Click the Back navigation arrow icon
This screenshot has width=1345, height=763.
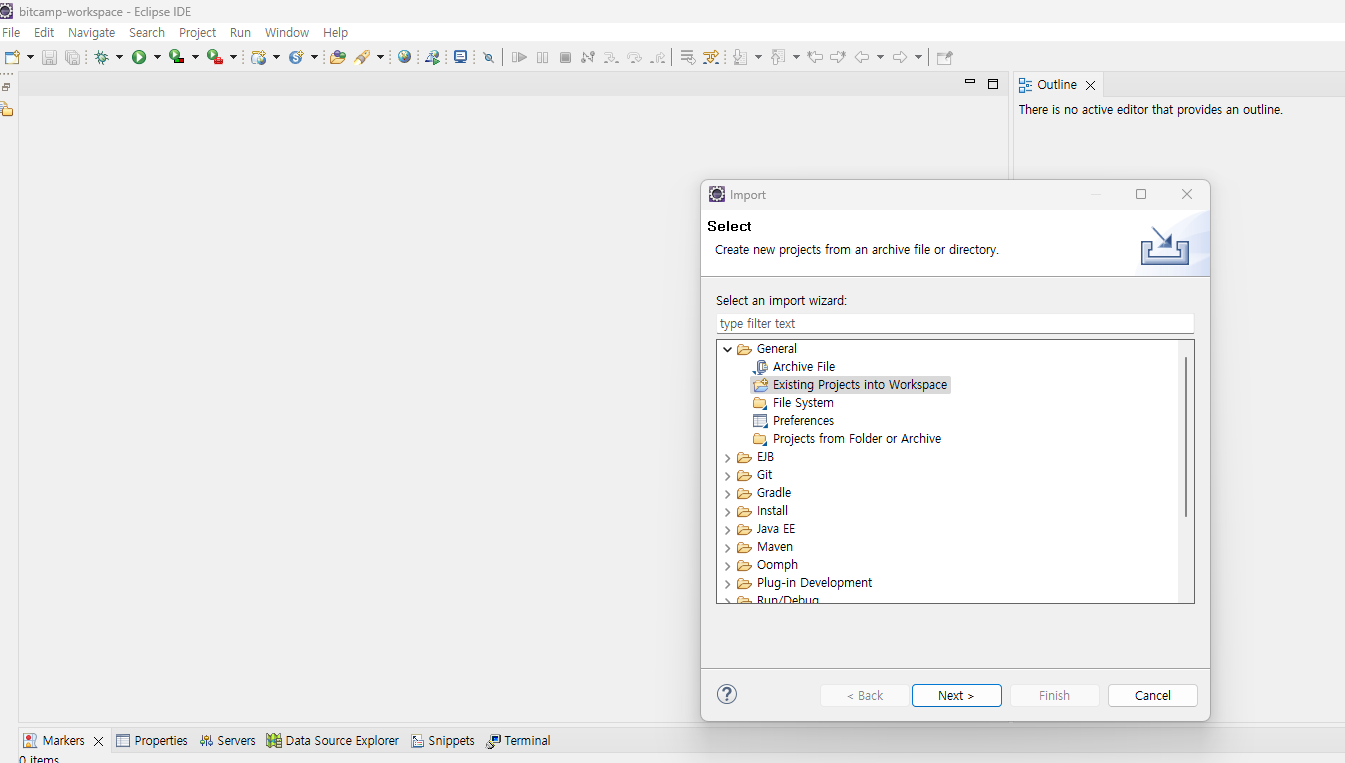click(x=862, y=57)
